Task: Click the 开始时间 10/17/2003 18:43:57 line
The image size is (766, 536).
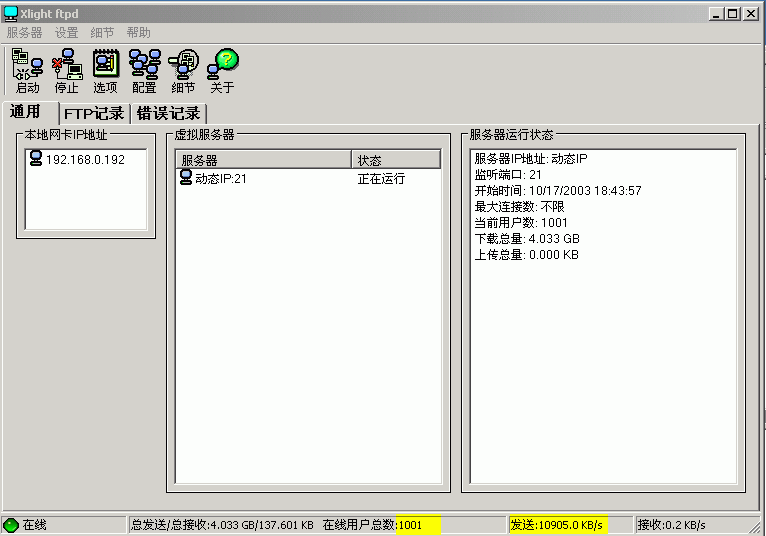Action: tap(558, 191)
